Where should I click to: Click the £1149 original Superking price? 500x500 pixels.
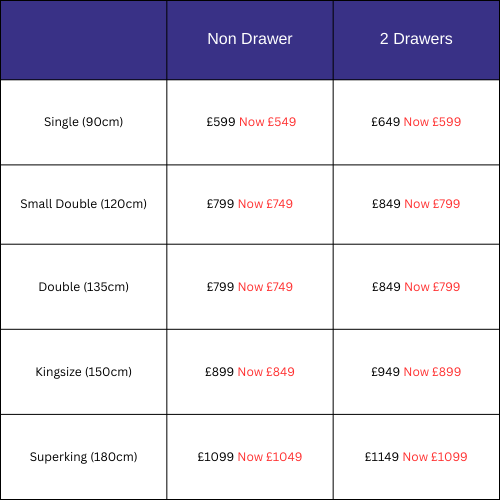(x=382, y=457)
